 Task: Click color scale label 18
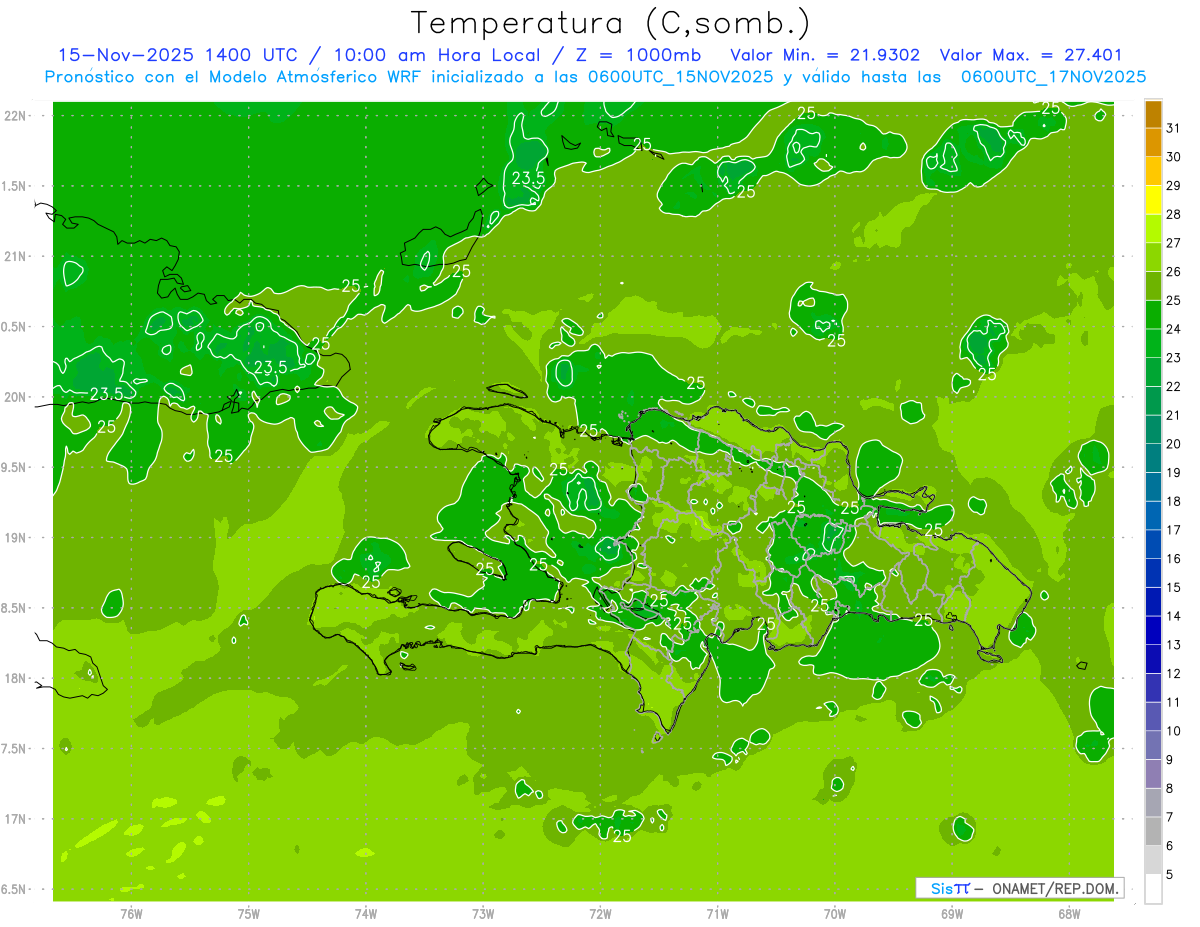click(x=1173, y=501)
